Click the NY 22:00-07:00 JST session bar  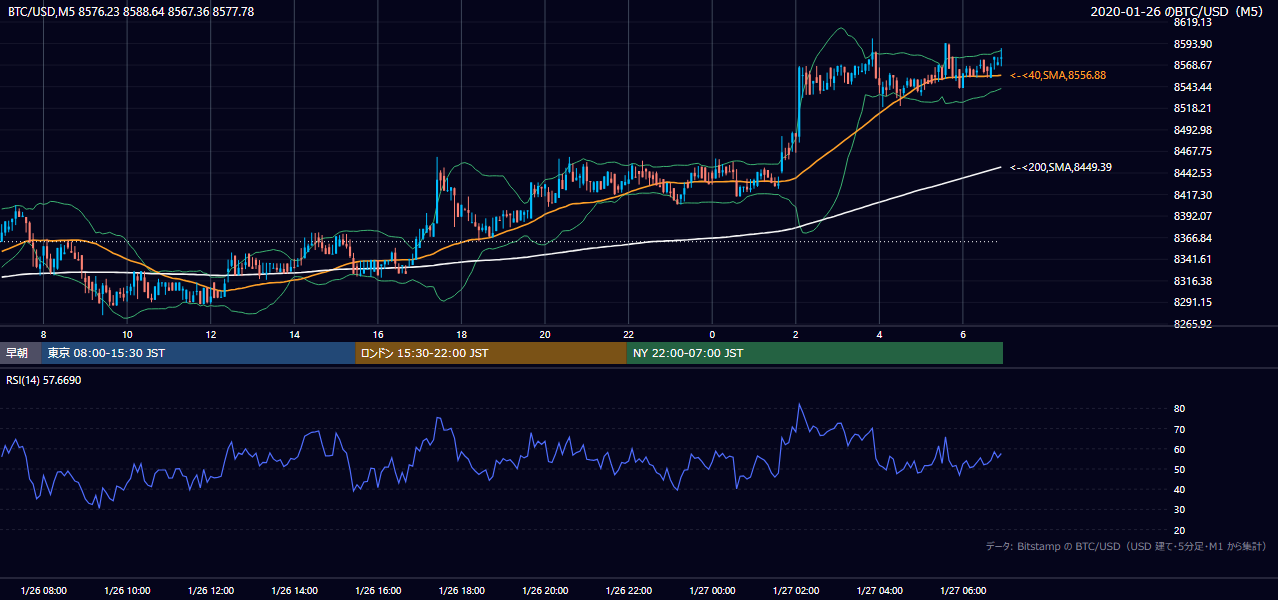815,353
